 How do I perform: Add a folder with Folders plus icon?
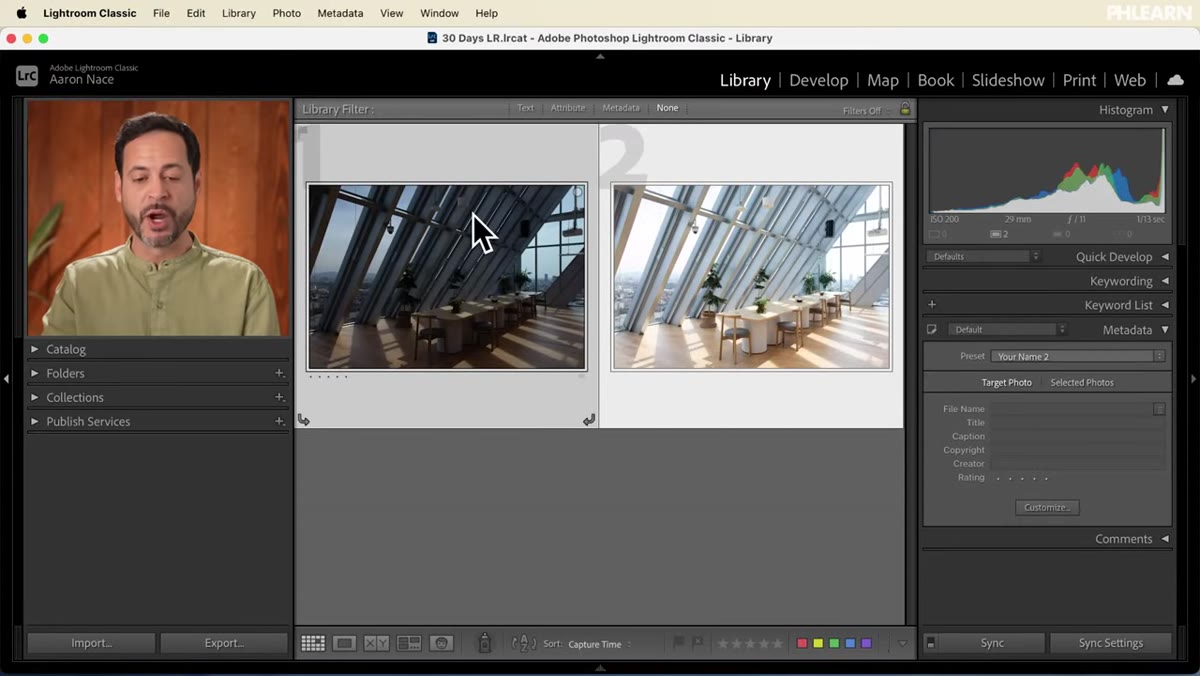pos(280,373)
